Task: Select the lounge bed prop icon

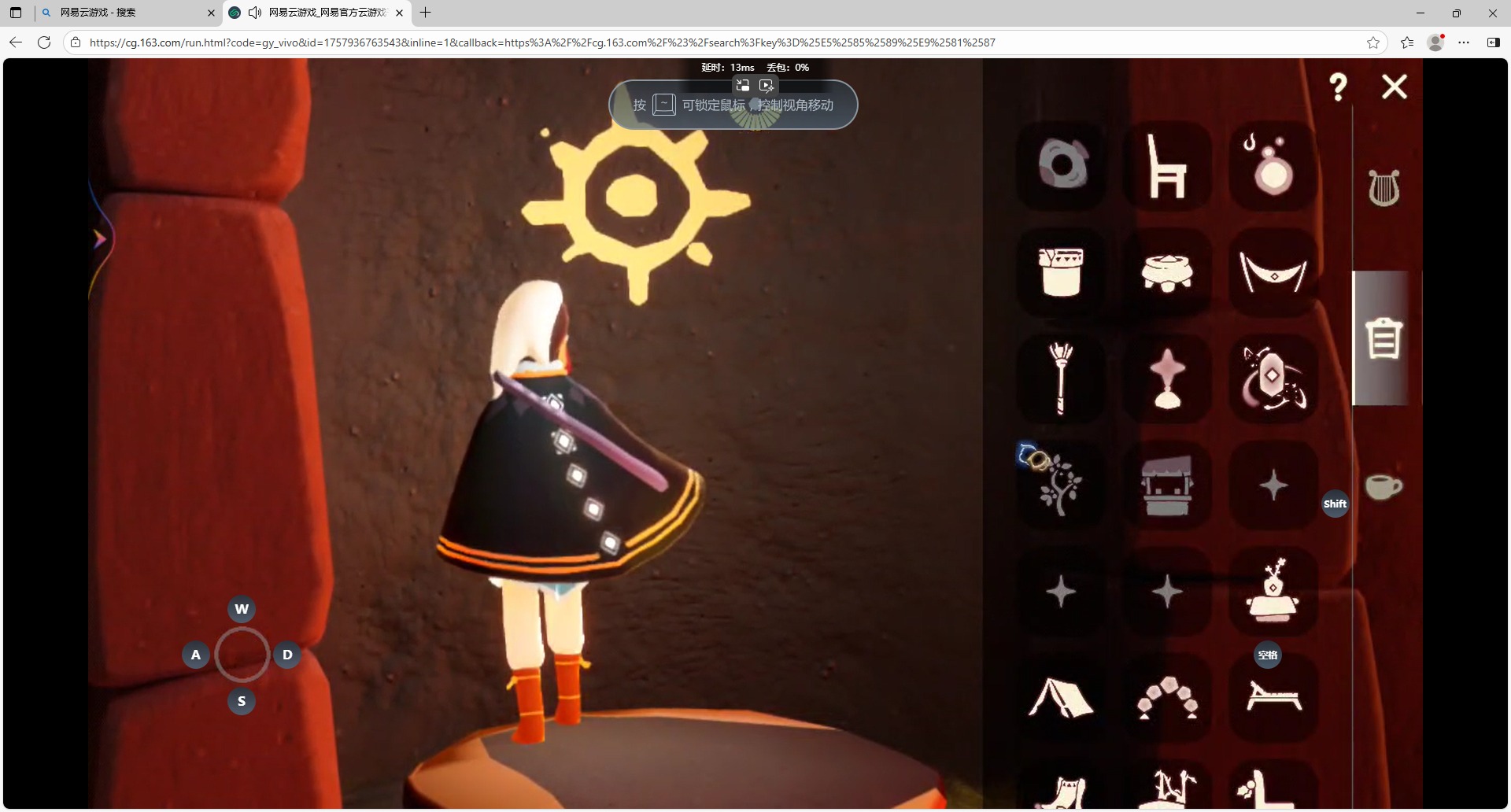Action: [1273, 698]
